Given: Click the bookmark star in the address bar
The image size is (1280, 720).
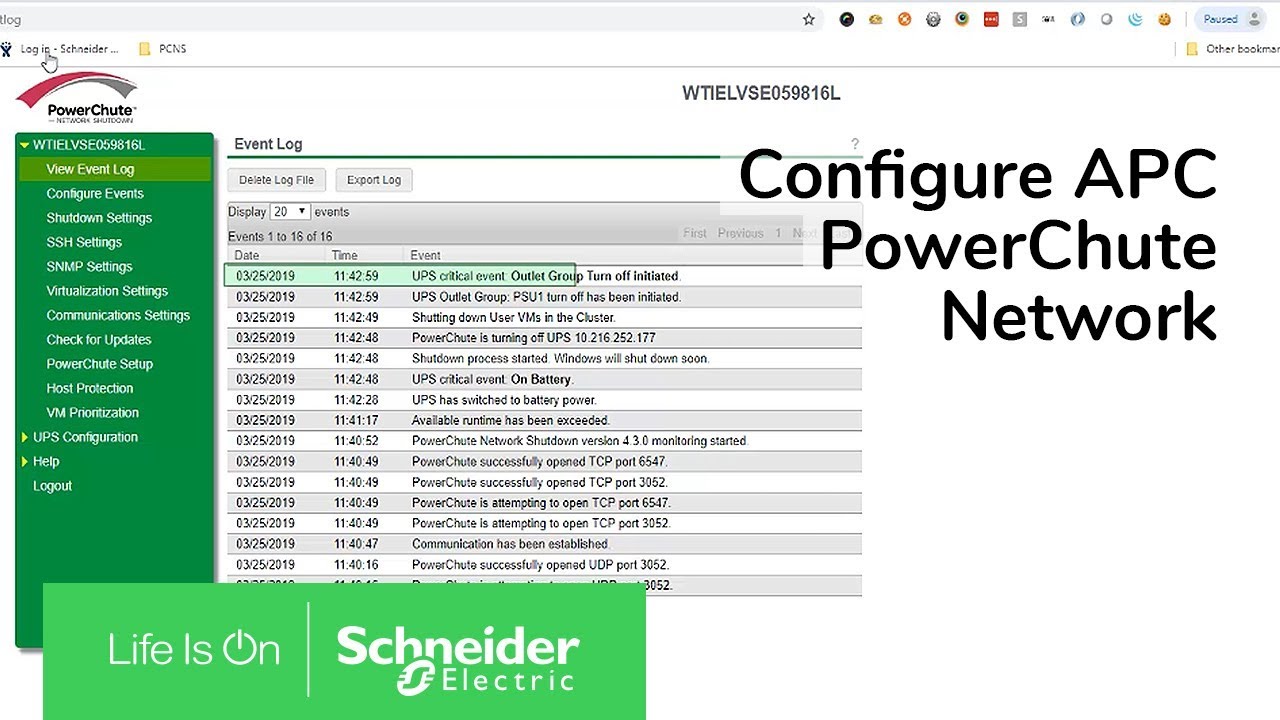Looking at the screenshot, I should tap(809, 19).
